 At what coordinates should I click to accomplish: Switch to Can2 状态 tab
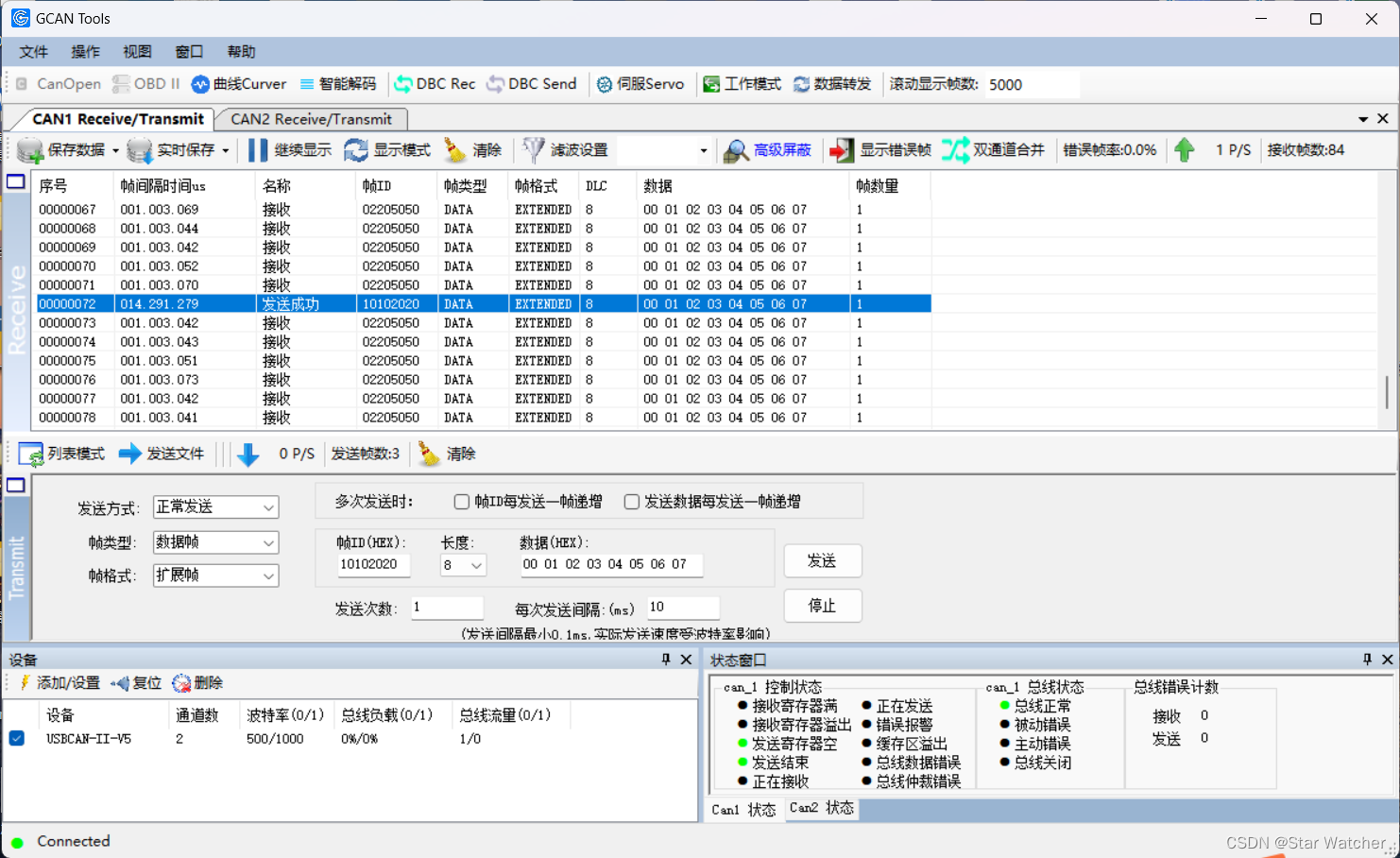point(821,808)
